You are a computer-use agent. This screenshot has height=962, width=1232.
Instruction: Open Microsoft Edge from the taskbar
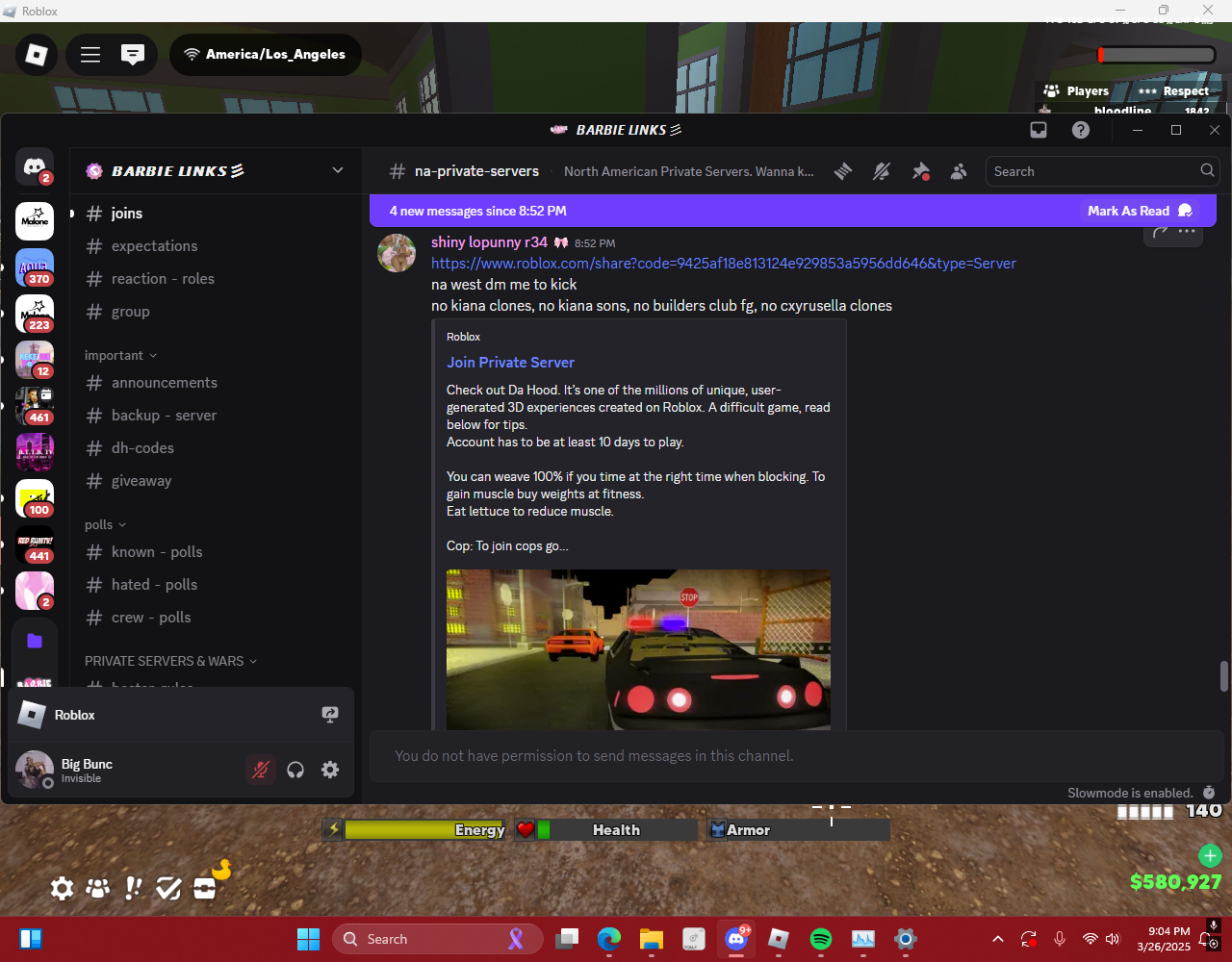click(x=609, y=939)
